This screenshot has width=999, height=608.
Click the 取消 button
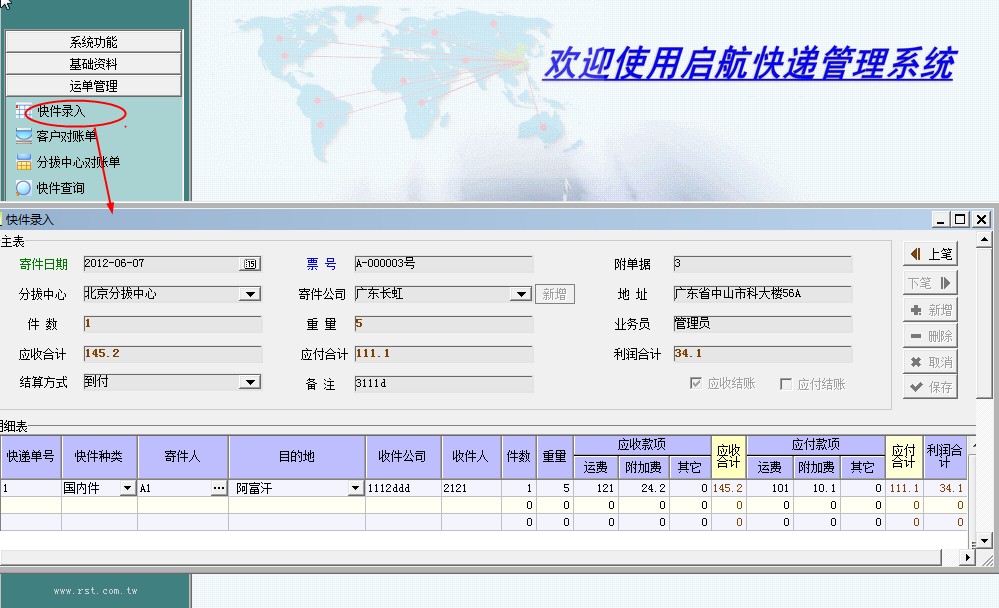(930, 362)
